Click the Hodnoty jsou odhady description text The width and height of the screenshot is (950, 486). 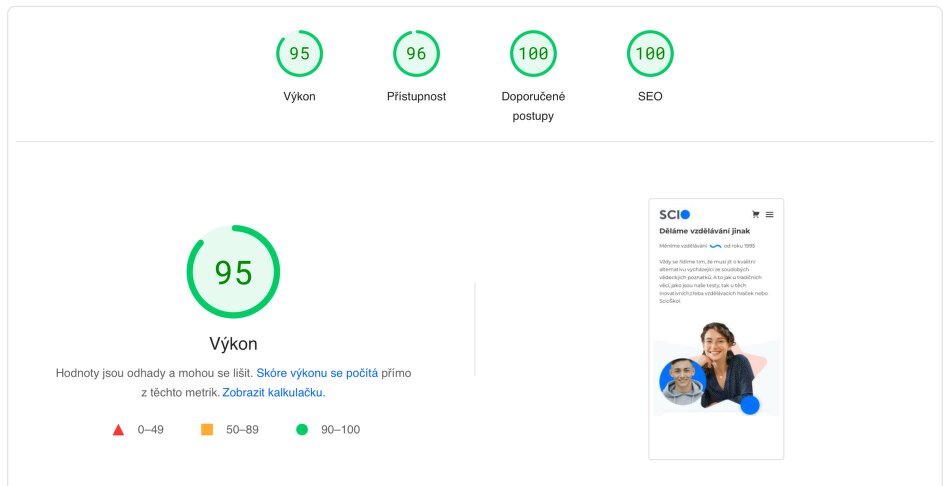pyautogui.click(x=233, y=383)
